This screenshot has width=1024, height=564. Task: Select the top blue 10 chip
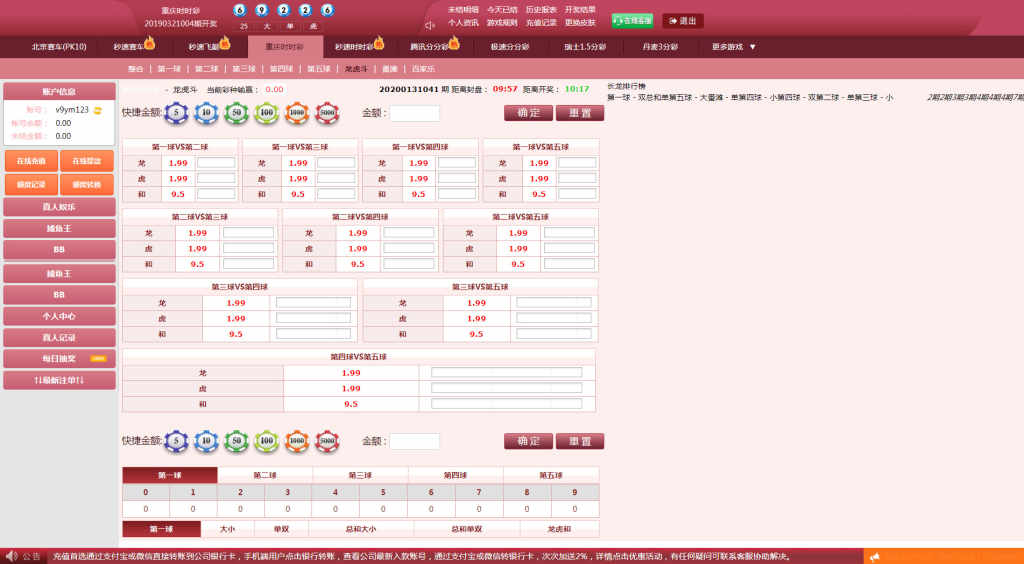click(206, 113)
